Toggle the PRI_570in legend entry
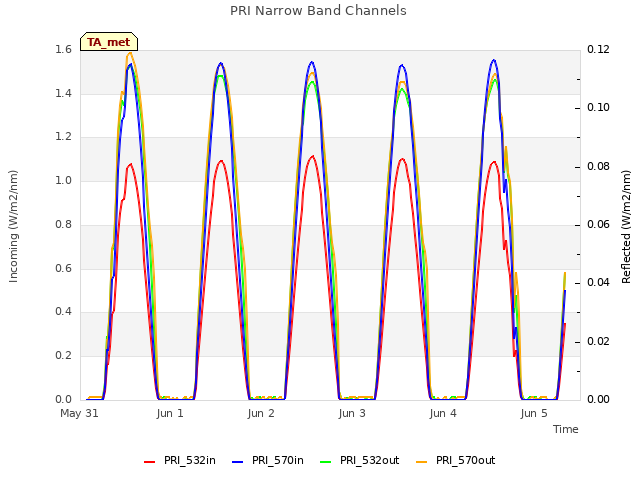640x480 pixels. [268, 461]
